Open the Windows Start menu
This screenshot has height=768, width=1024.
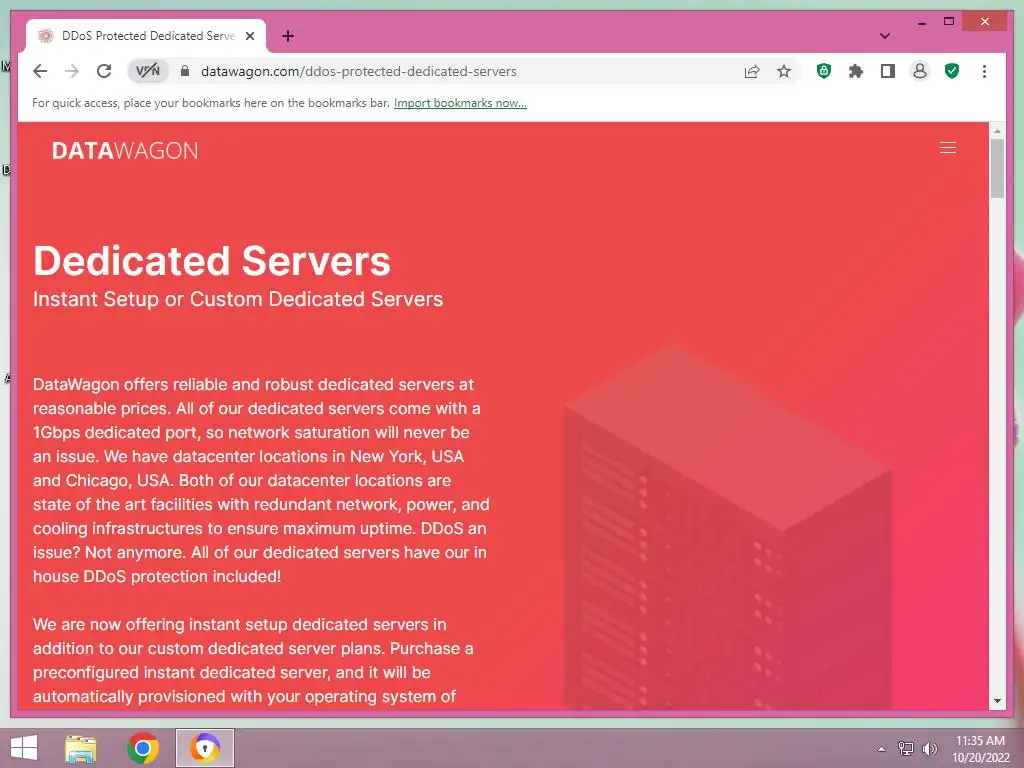point(24,748)
